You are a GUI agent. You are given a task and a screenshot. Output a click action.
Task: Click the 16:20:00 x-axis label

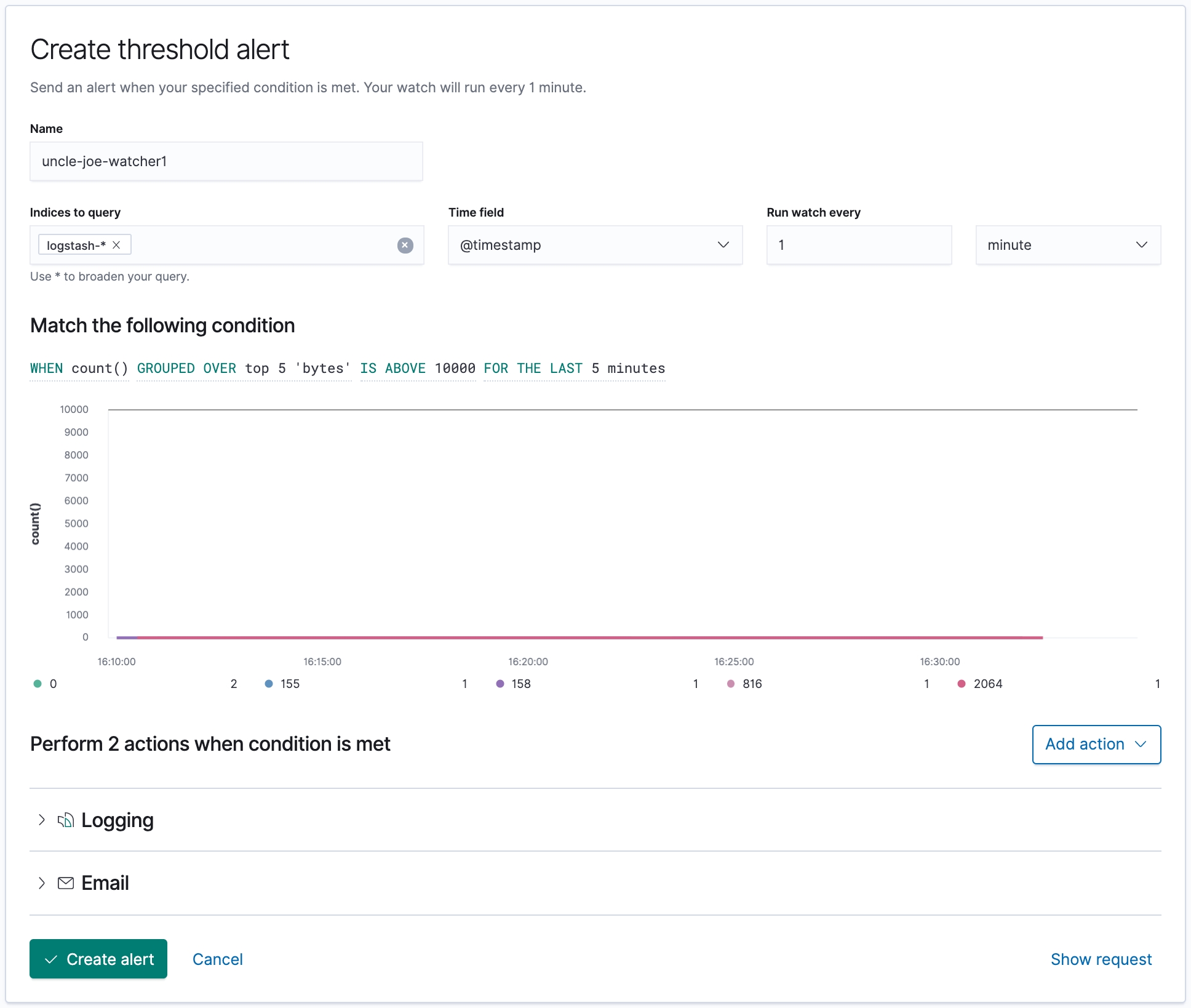pos(528,662)
